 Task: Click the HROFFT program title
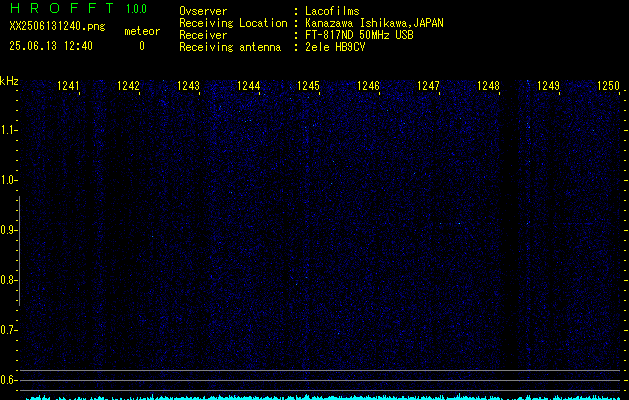62,8
